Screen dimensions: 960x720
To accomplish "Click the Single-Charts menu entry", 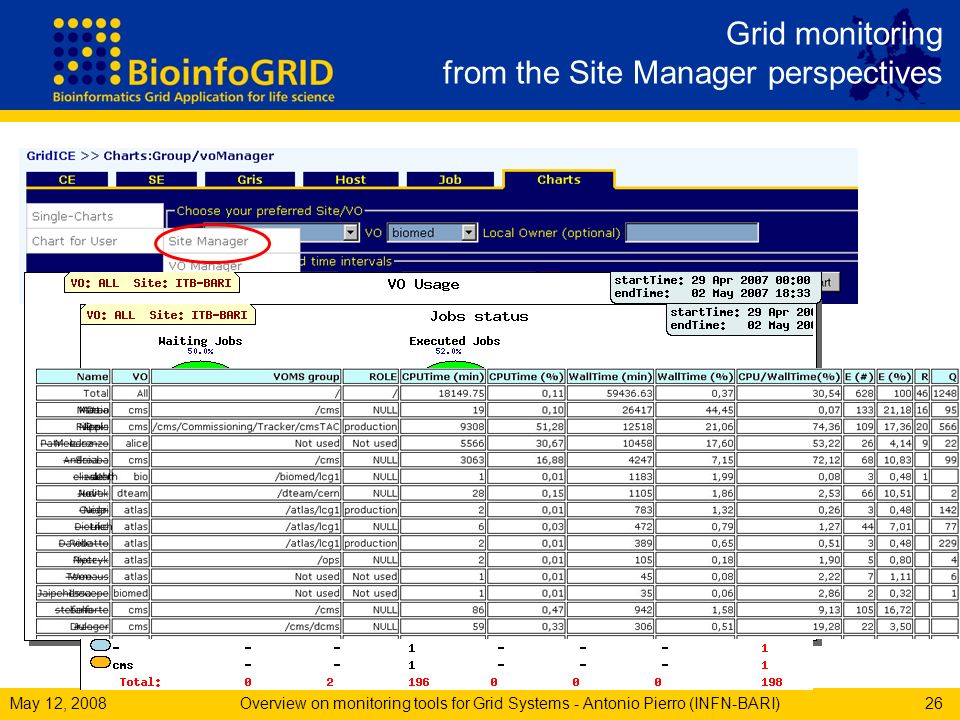I will point(95,216).
